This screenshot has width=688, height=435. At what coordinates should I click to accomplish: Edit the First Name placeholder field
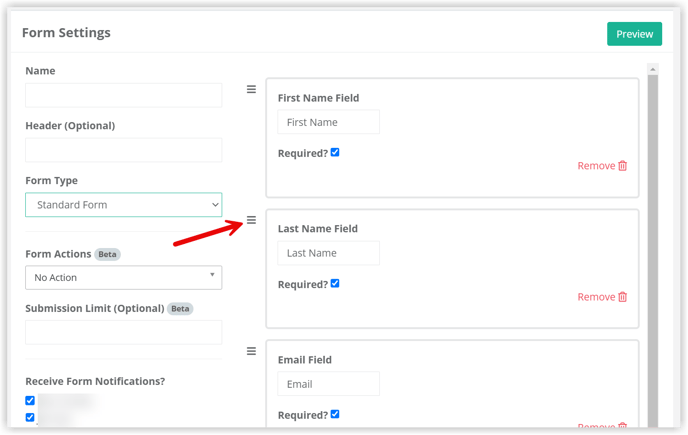point(329,122)
